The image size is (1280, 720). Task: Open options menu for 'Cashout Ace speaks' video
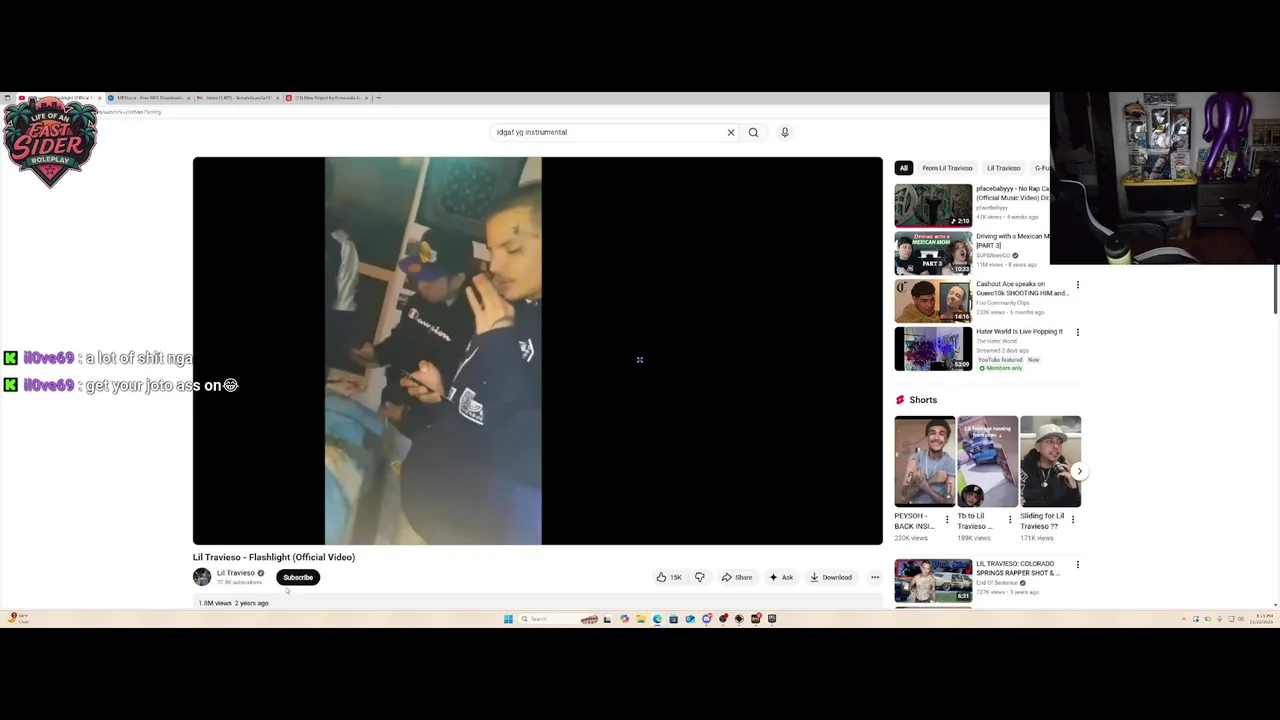pyautogui.click(x=1078, y=285)
